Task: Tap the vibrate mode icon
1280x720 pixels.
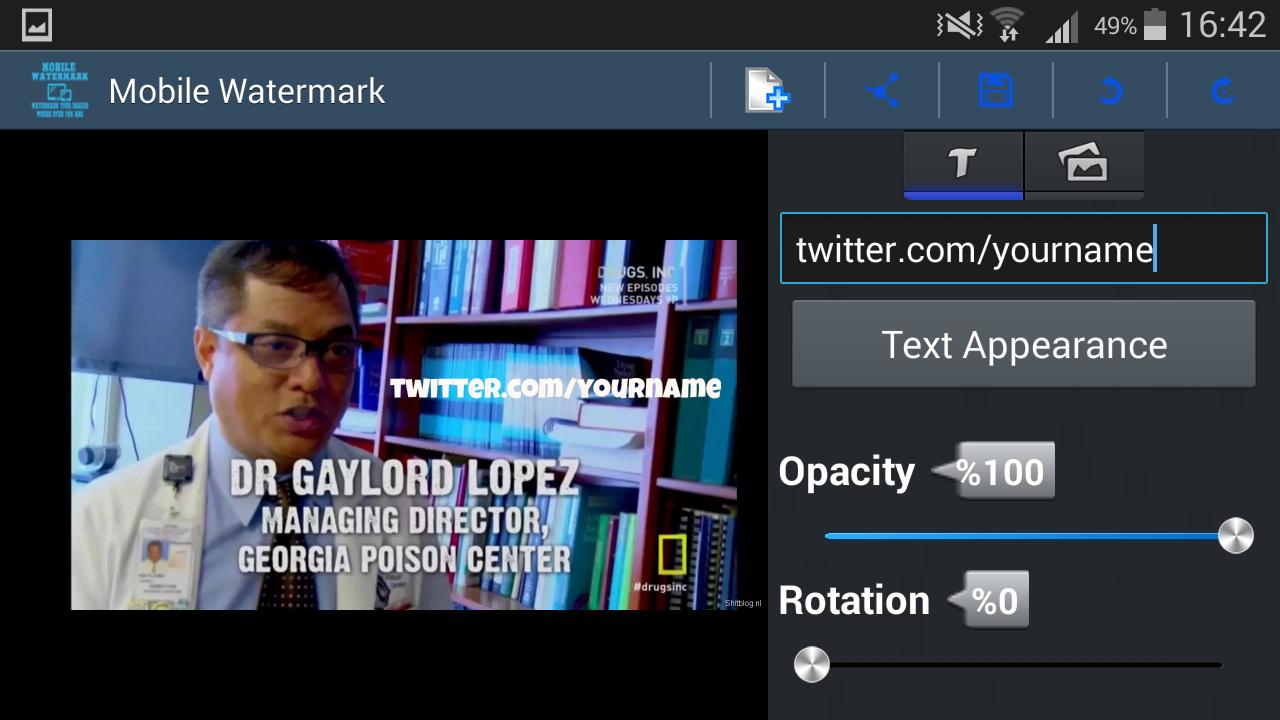Action: pos(959,24)
